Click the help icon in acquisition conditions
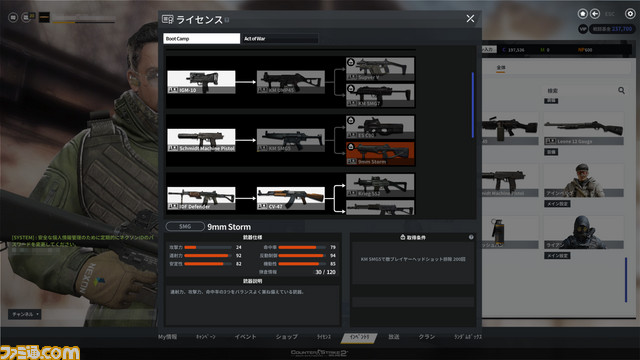The image size is (640, 360). (471, 237)
